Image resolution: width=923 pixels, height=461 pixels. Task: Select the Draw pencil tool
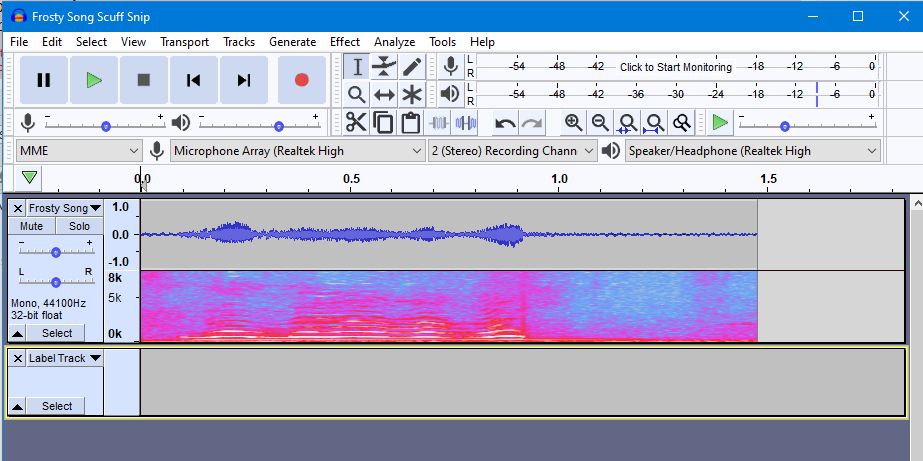pos(411,67)
